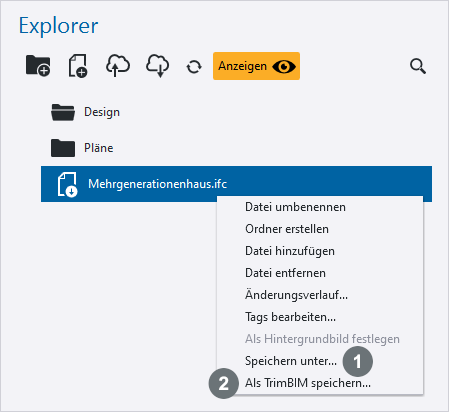
Task: Click the Design open-folder icon
Action: 63,112
